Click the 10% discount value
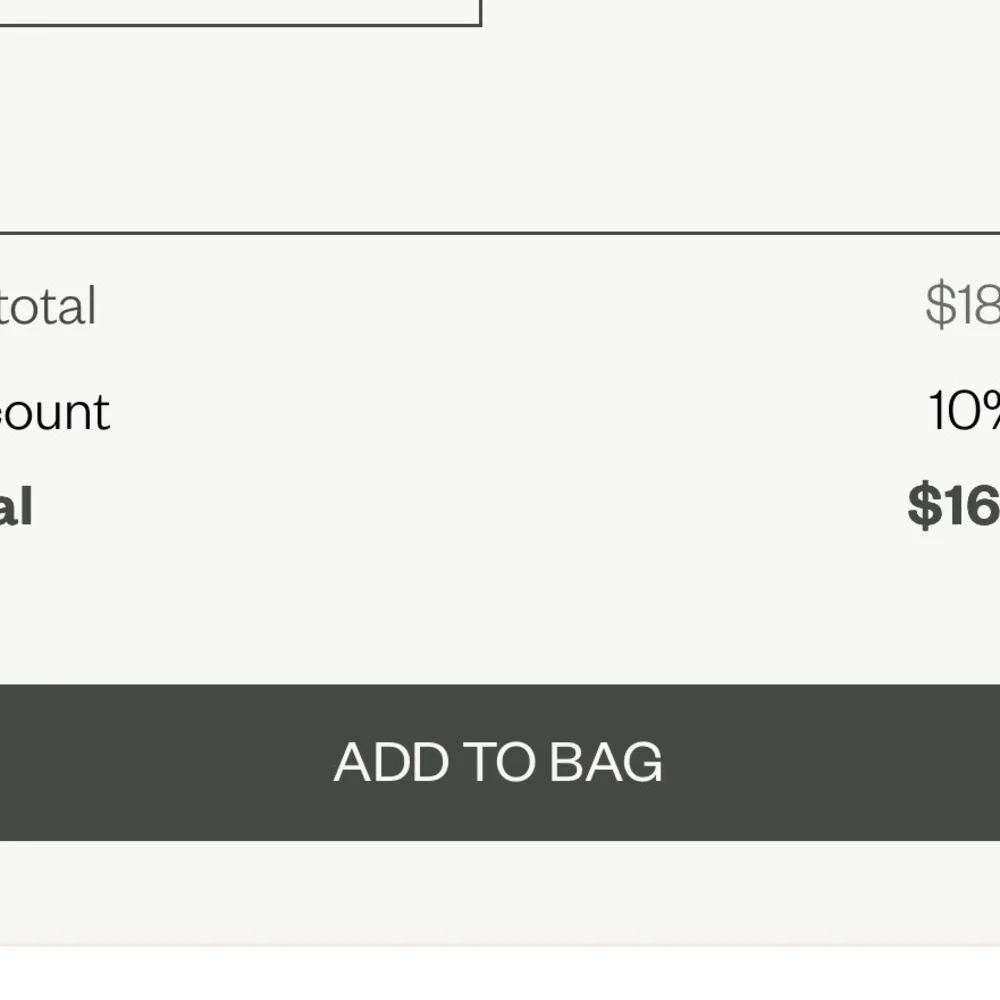 (964, 411)
